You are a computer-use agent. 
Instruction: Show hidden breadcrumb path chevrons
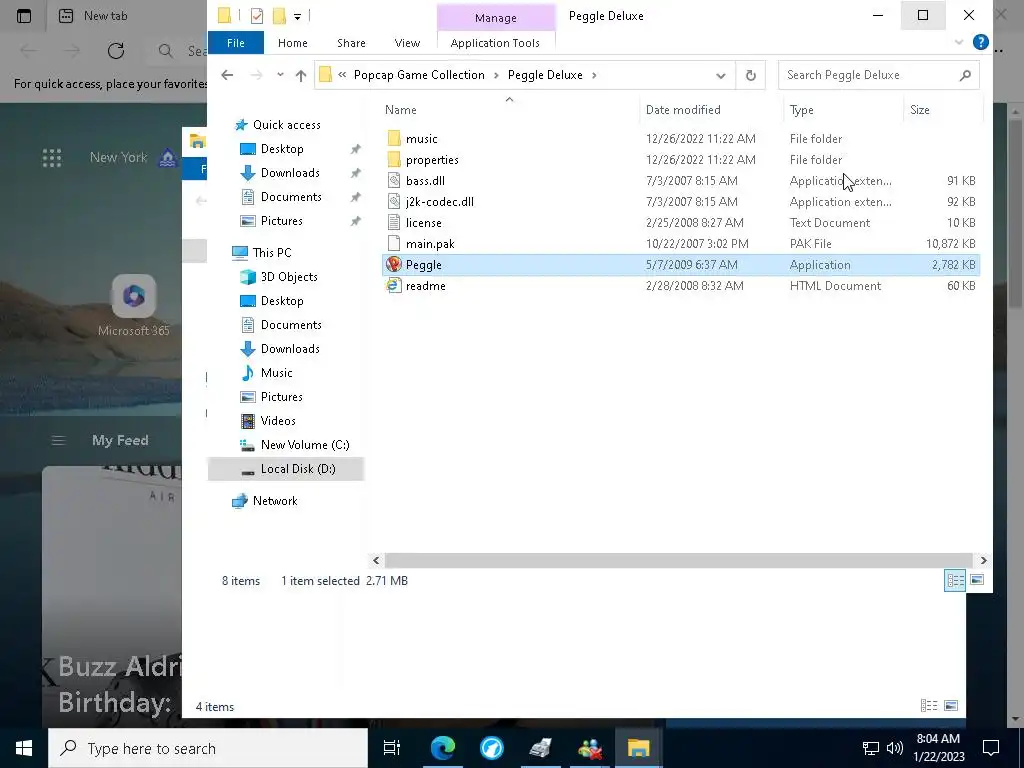[342, 75]
